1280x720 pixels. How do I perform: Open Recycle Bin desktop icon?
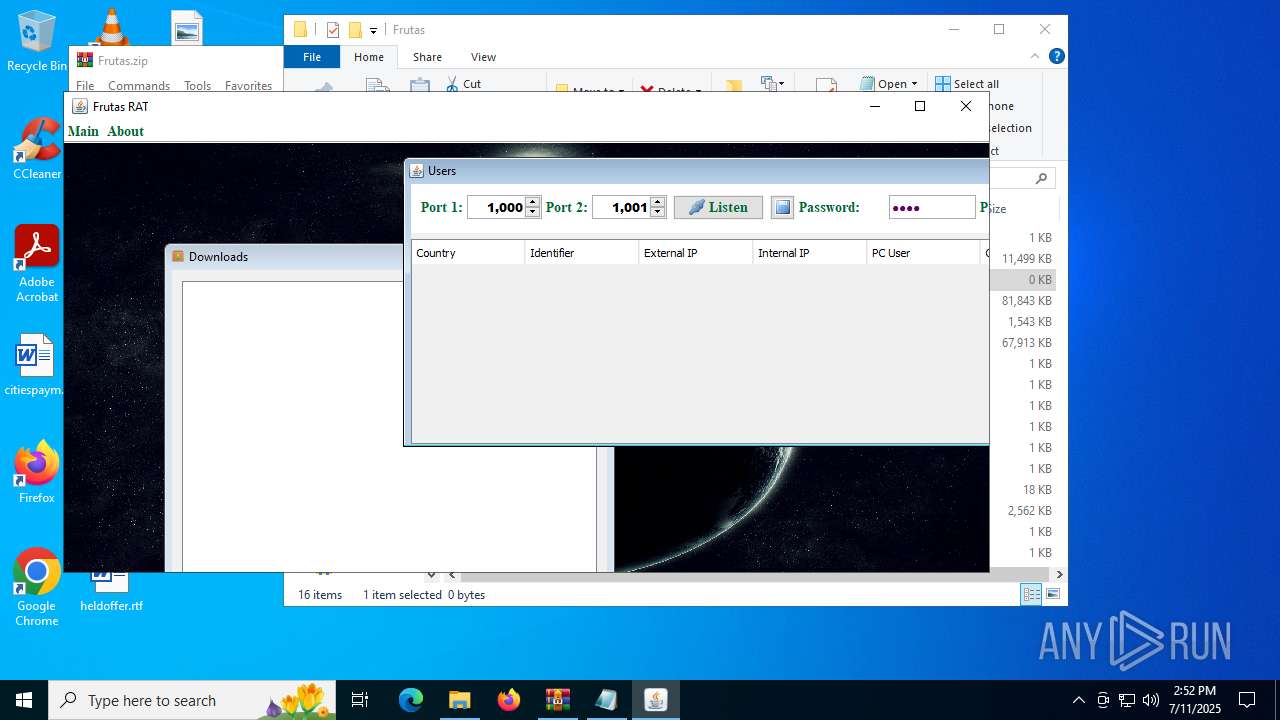point(37,41)
